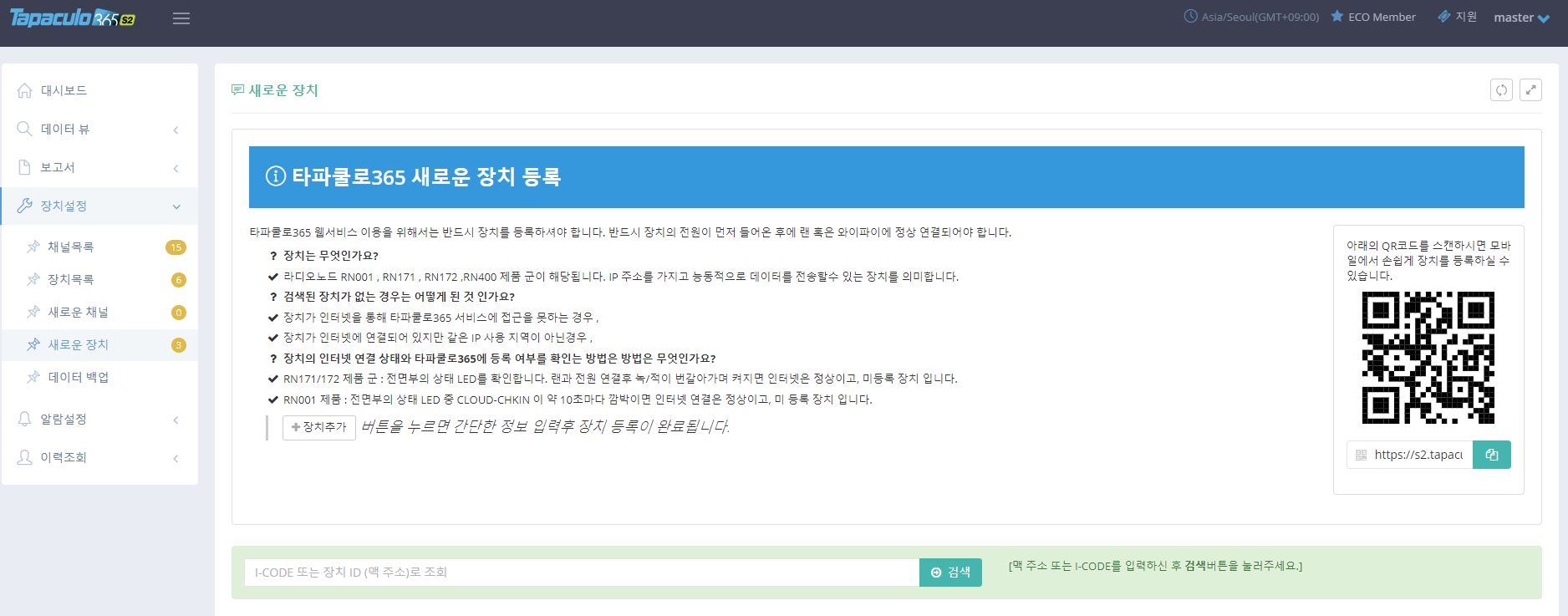This screenshot has height=616, width=1568.
Task: Click the Asia/Seoul(GMT+09:00) timezone text
Action: pyautogui.click(x=1260, y=17)
